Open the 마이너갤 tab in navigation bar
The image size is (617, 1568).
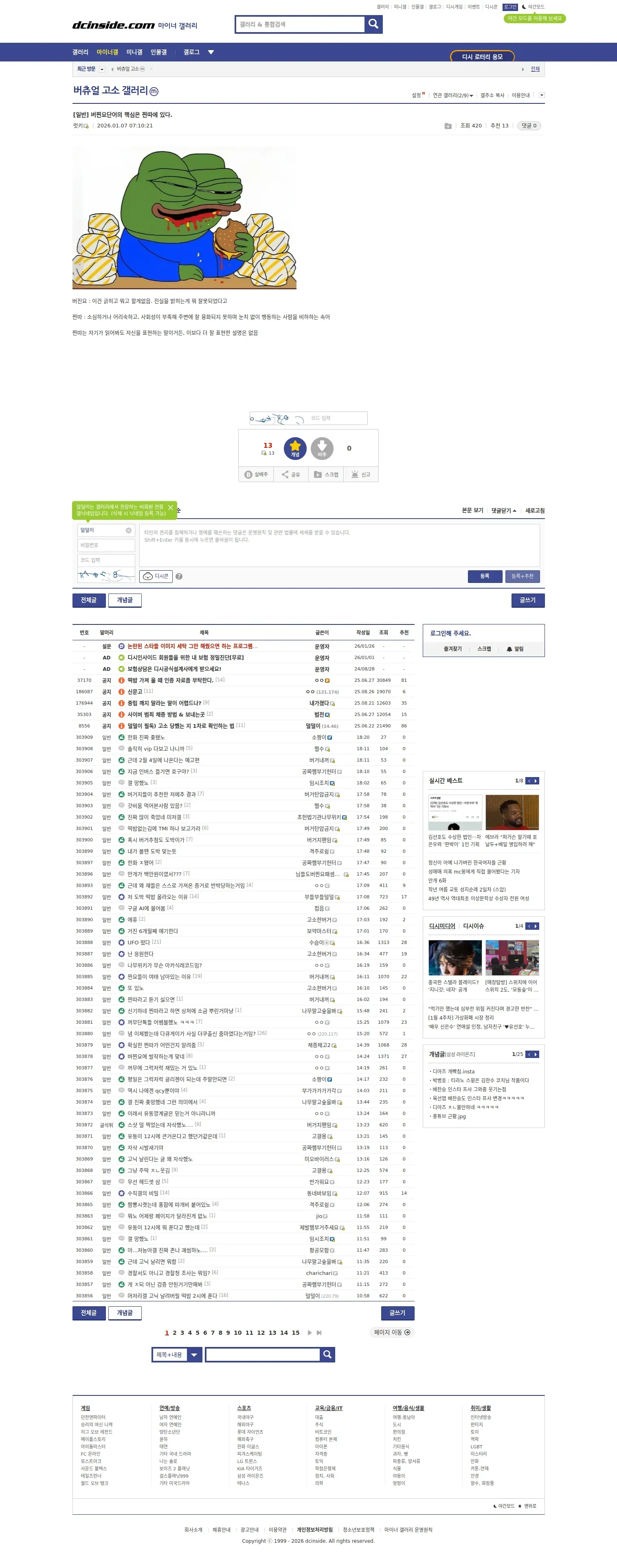point(107,53)
